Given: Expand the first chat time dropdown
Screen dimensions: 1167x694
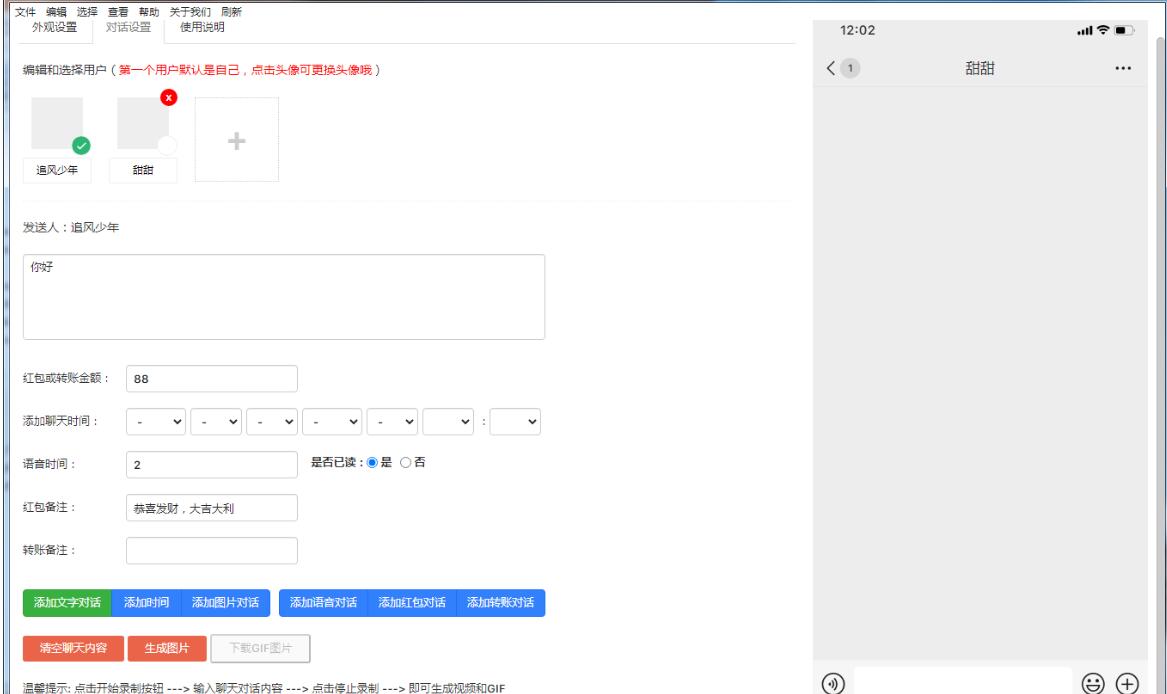Looking at the screenshot, I should [x=156, y=421].
